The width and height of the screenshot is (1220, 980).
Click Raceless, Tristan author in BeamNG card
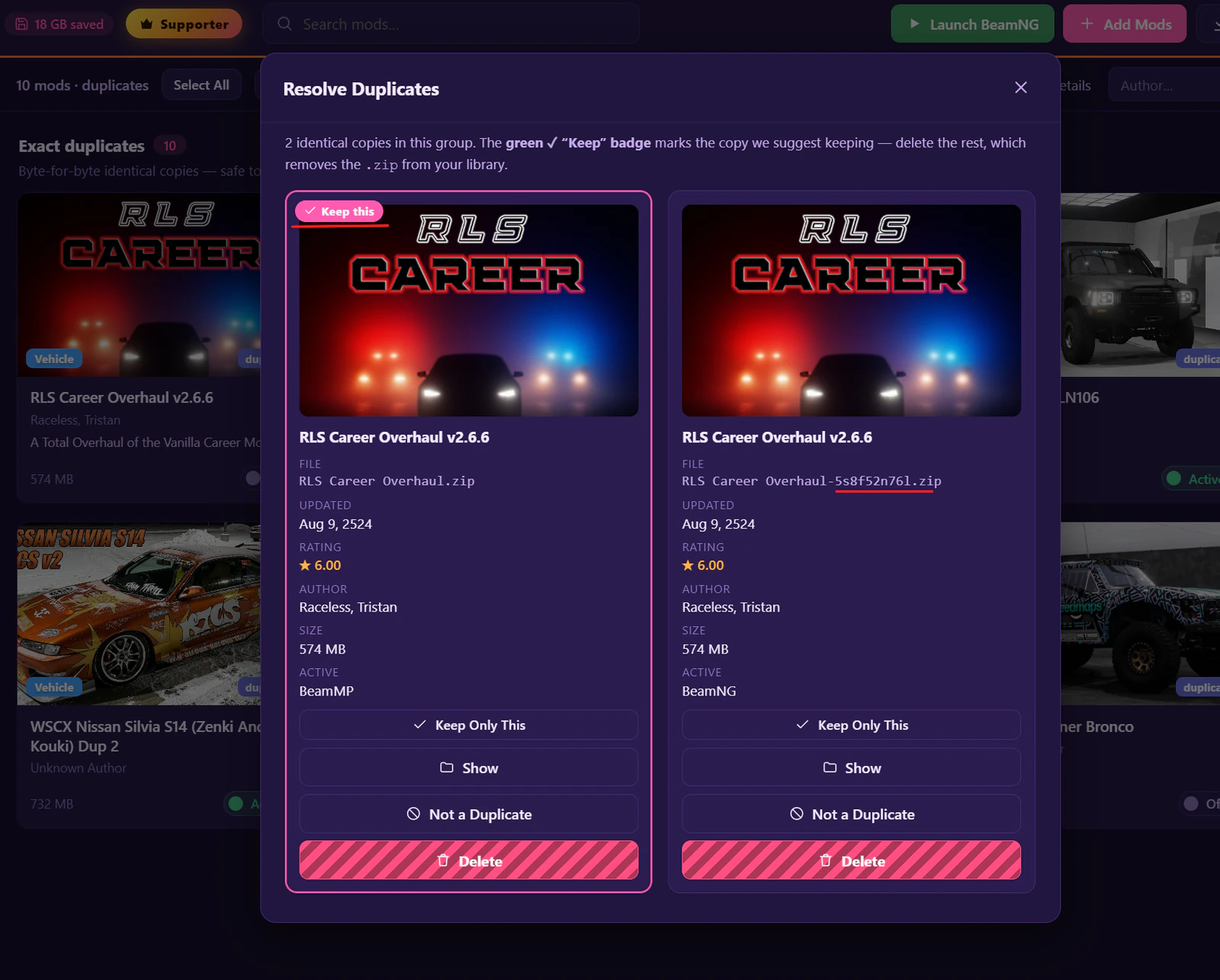(x=730, y=607)
